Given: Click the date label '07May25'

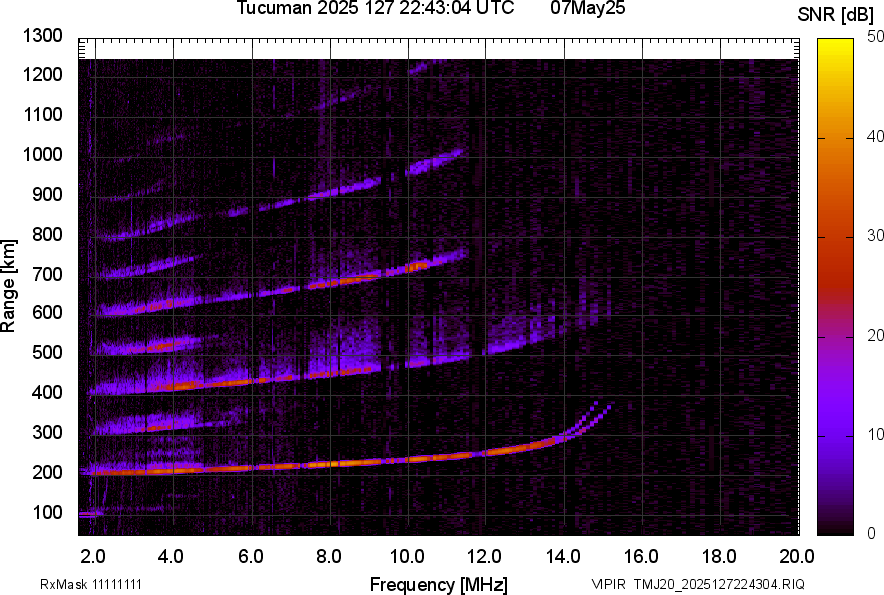Looking at the screenshot, I should point(588,8).
